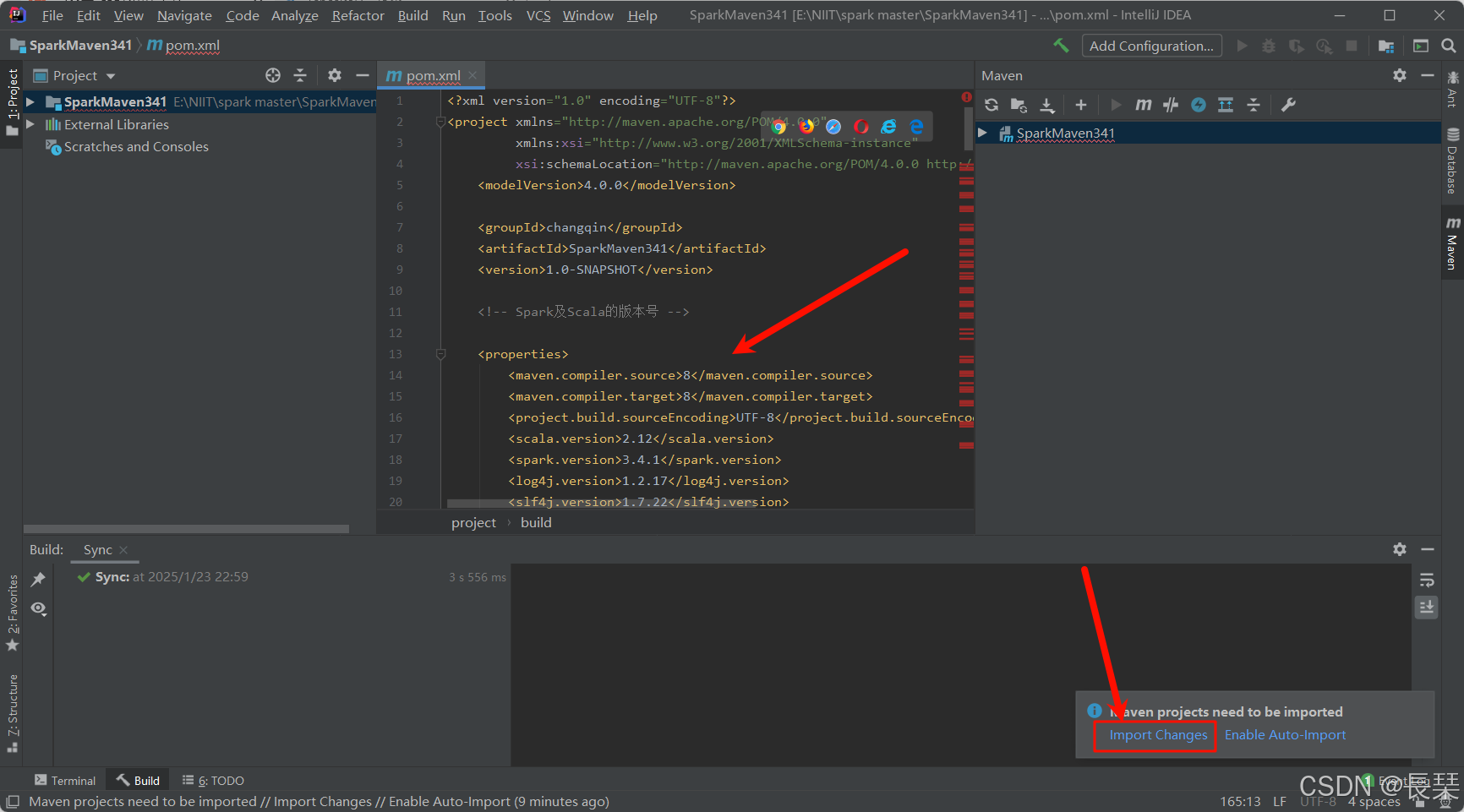Image resolution: width=1464 pixels, height=812 pixels.
Task: Enable Auto-Import for Maven projects
Action: (1284, 734)
